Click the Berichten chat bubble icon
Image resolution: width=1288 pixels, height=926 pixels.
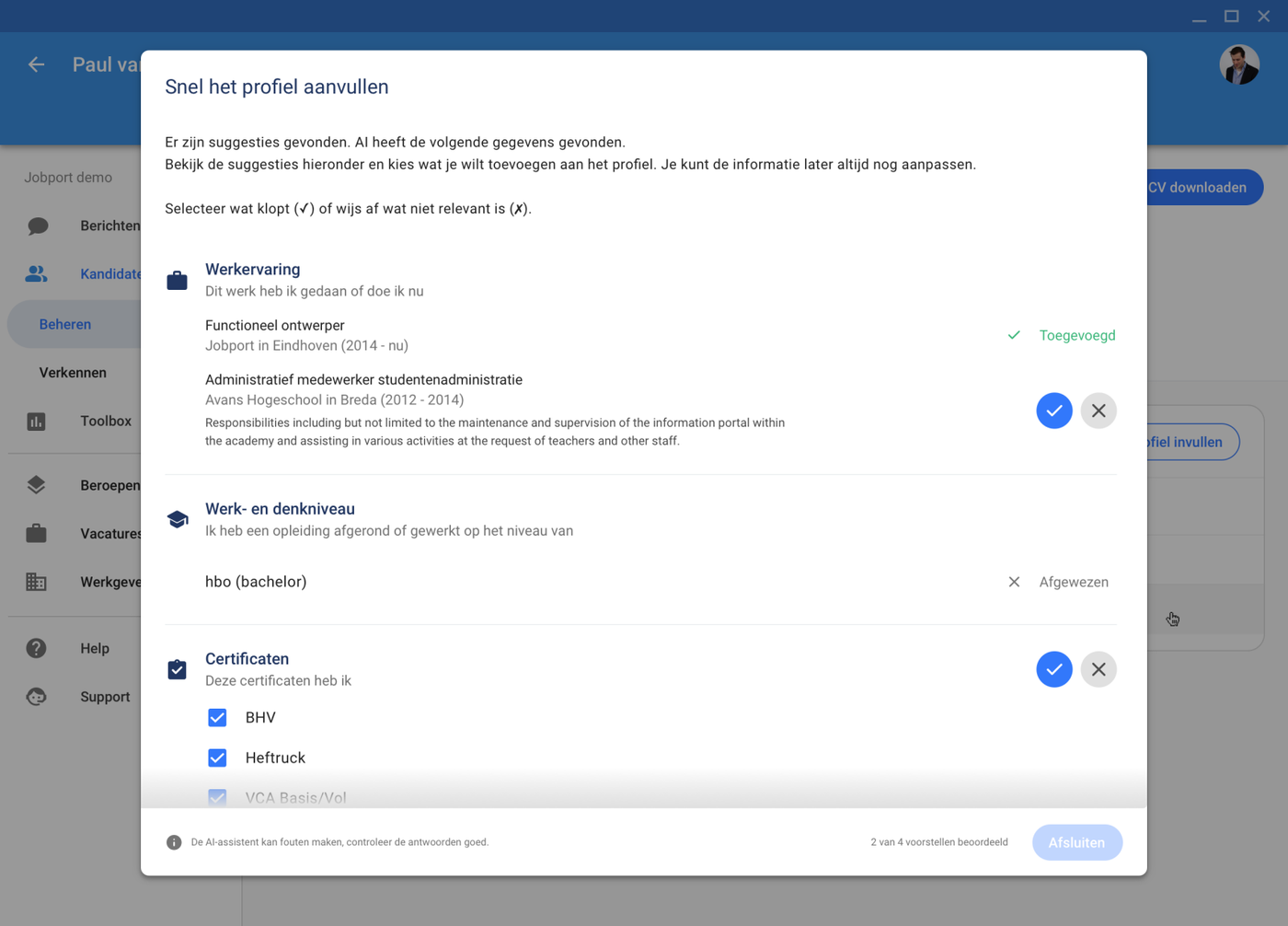[38, 226]
